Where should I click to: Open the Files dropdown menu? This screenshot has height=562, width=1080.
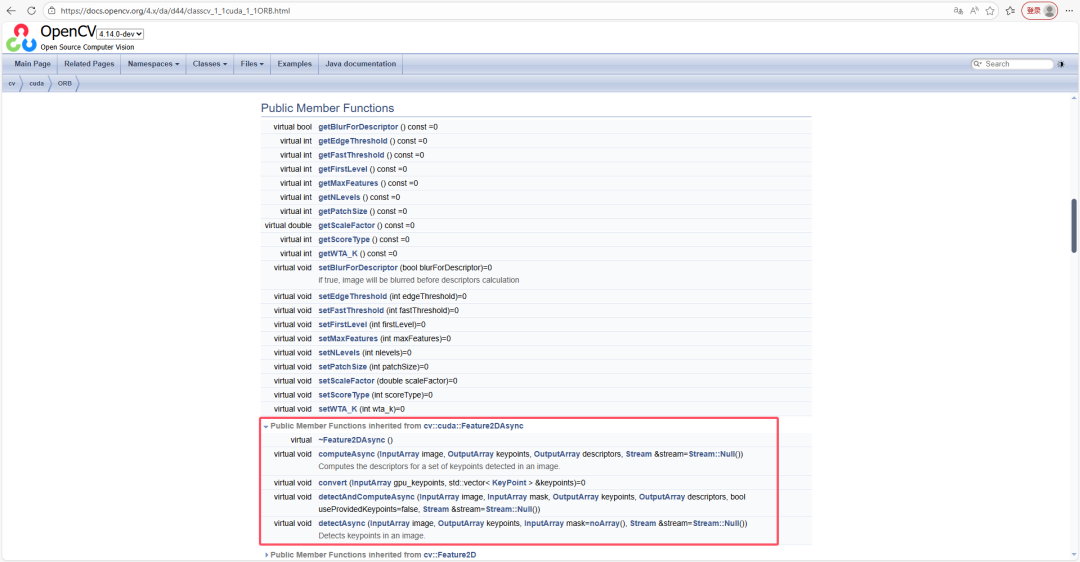(251, 64)
